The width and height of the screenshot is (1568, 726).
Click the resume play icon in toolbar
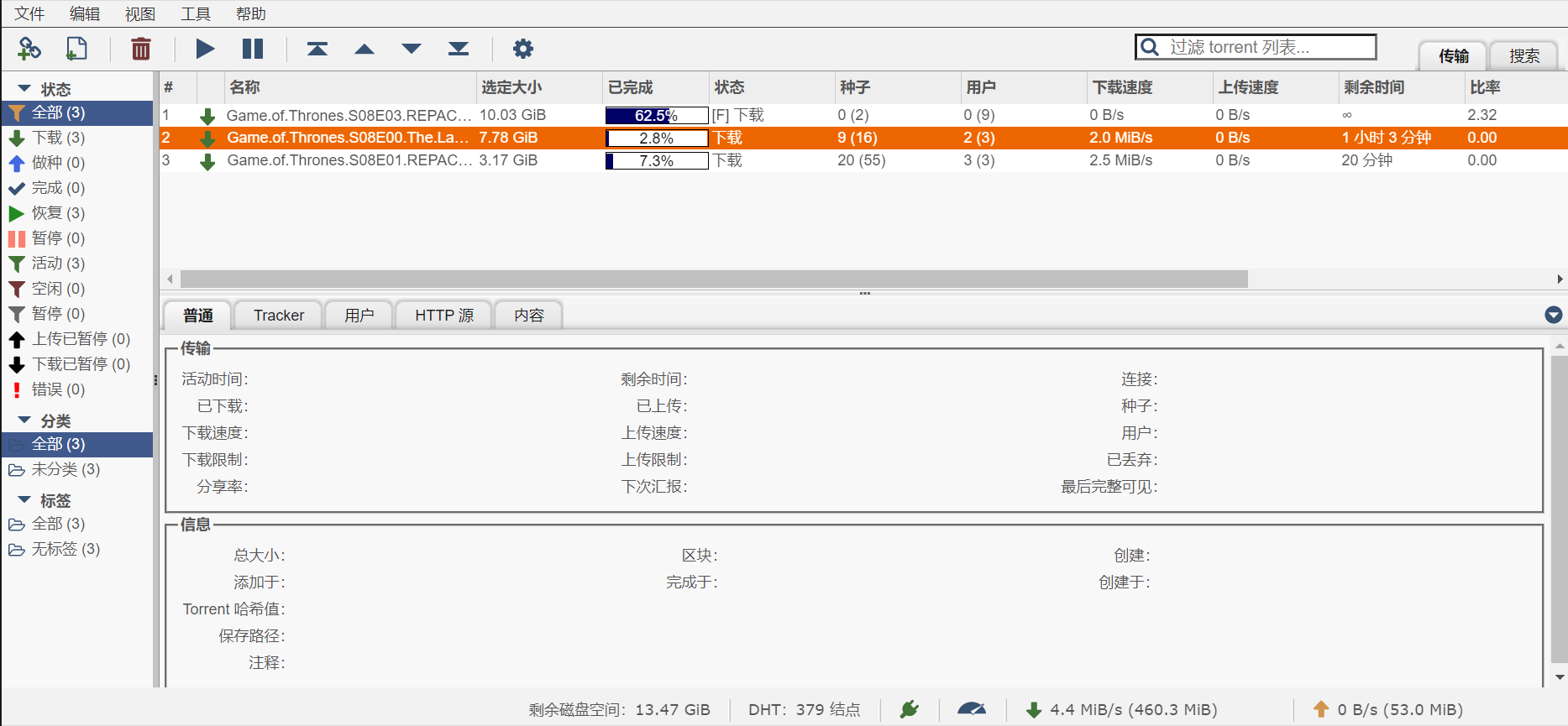coord(205,49)
